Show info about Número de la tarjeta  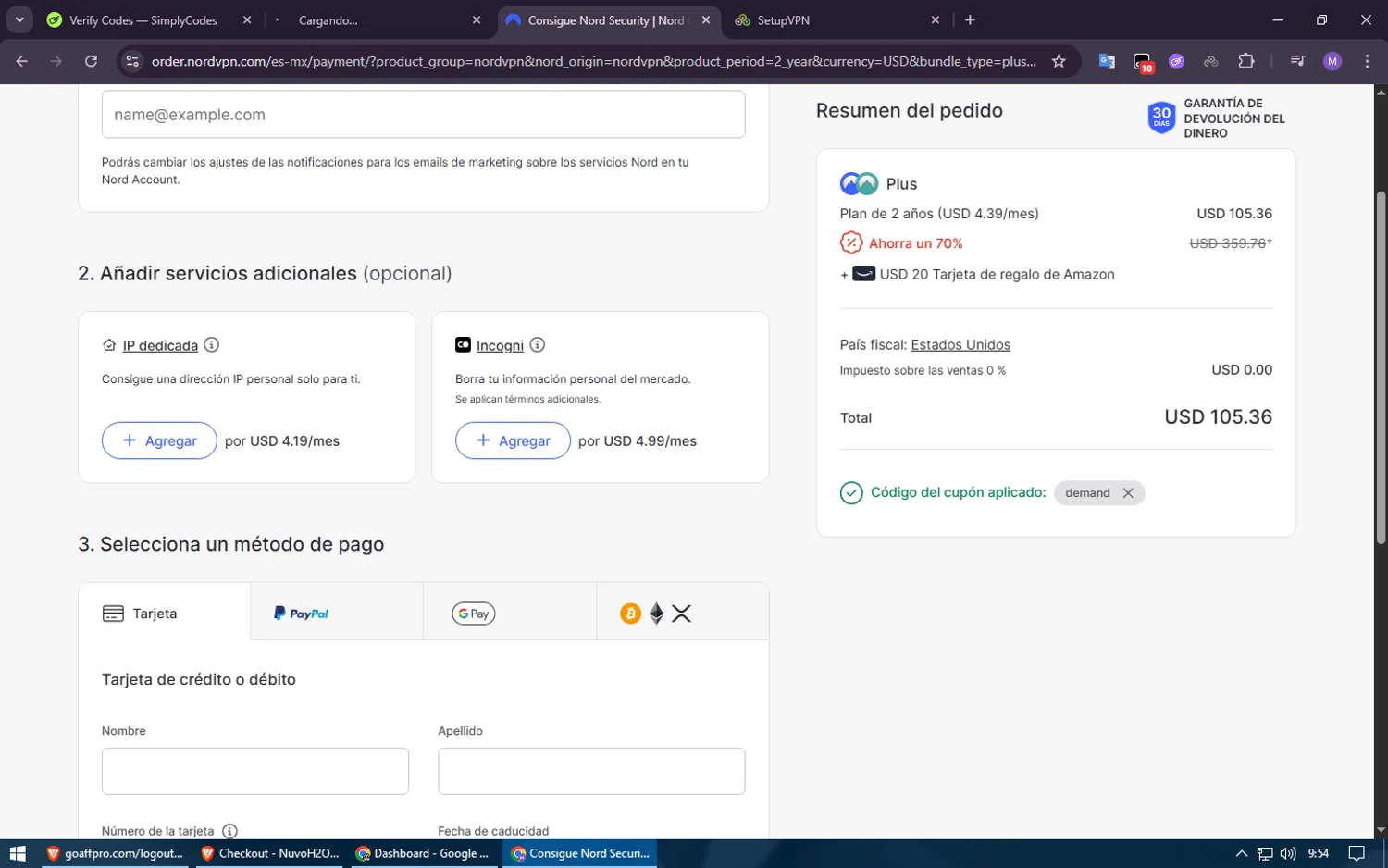[x=230, y=831]
